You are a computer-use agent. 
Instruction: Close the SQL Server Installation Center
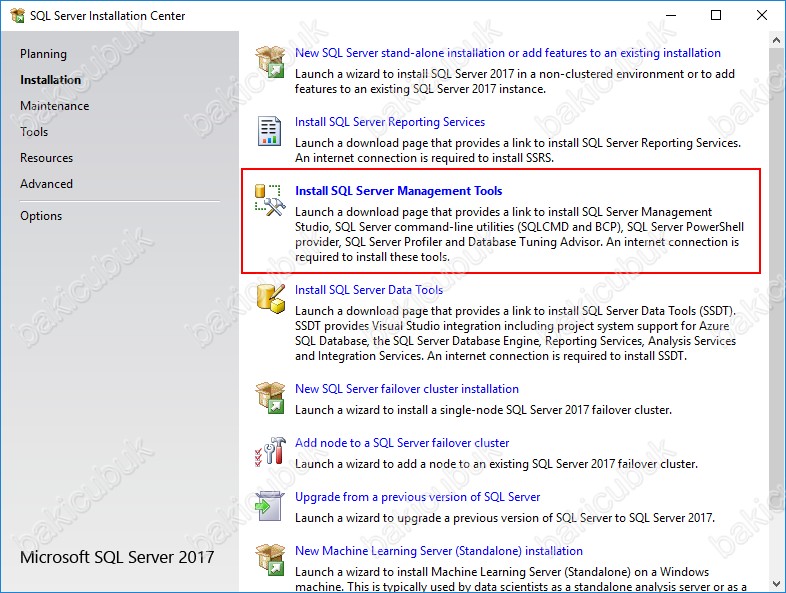point(761,16)
